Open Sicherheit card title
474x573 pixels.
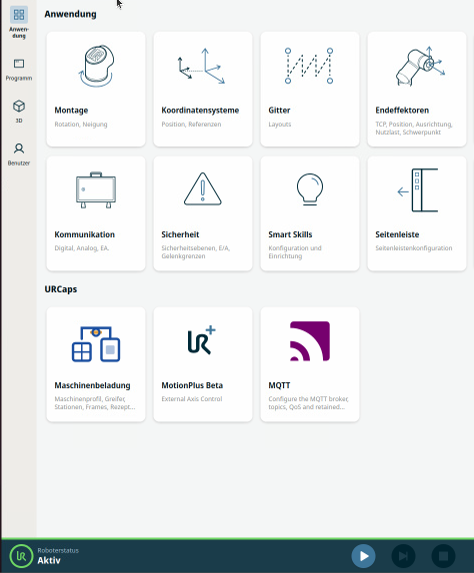pos(180,235)
